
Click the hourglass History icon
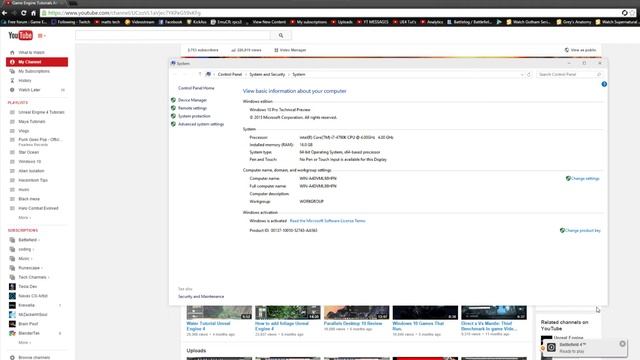[x=12, y=80]
